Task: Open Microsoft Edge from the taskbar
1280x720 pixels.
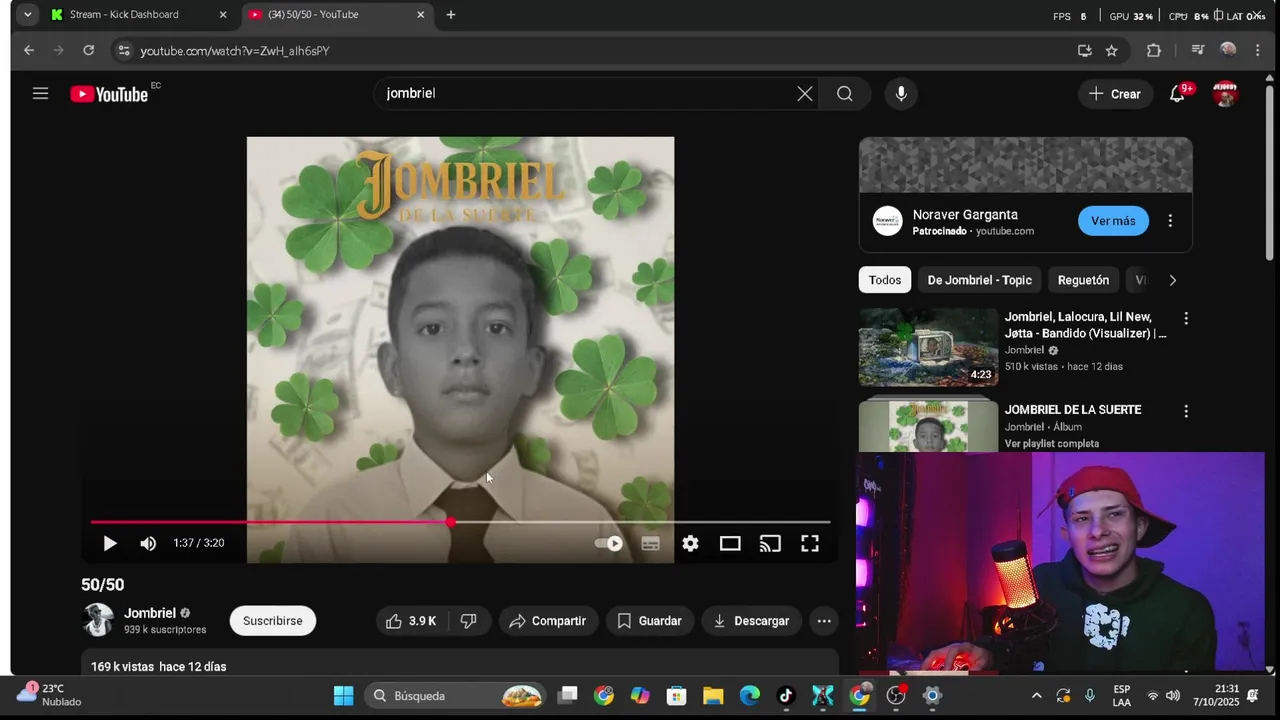Action: 750,696
